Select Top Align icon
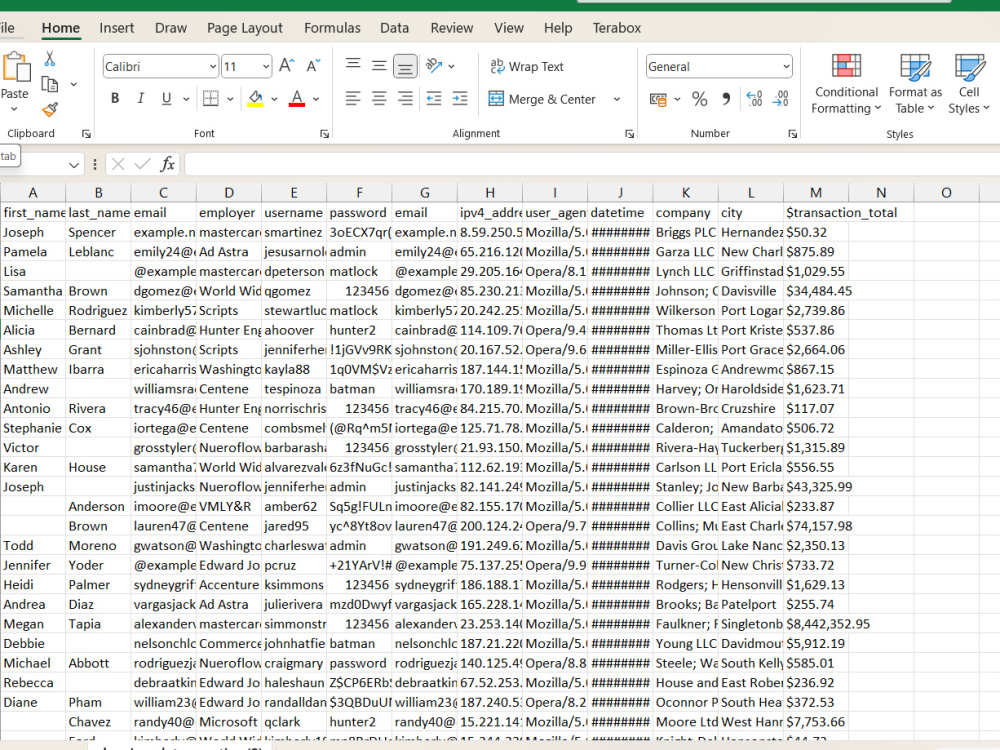The image size is (1000, 750). click(x=353, y=66)
